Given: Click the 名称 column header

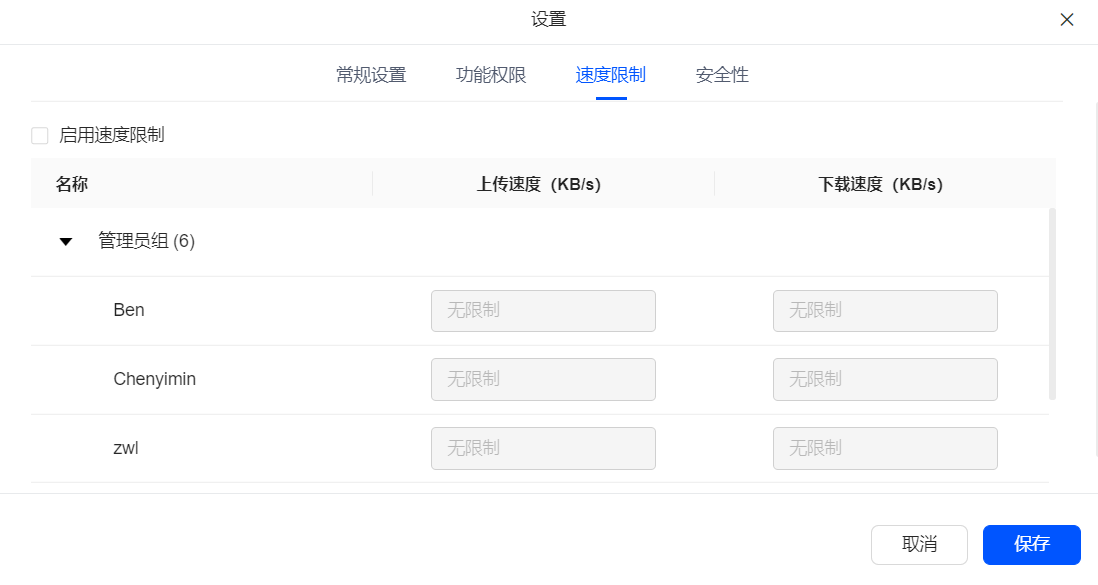Looking at the screenshot, I should point(71,184).
